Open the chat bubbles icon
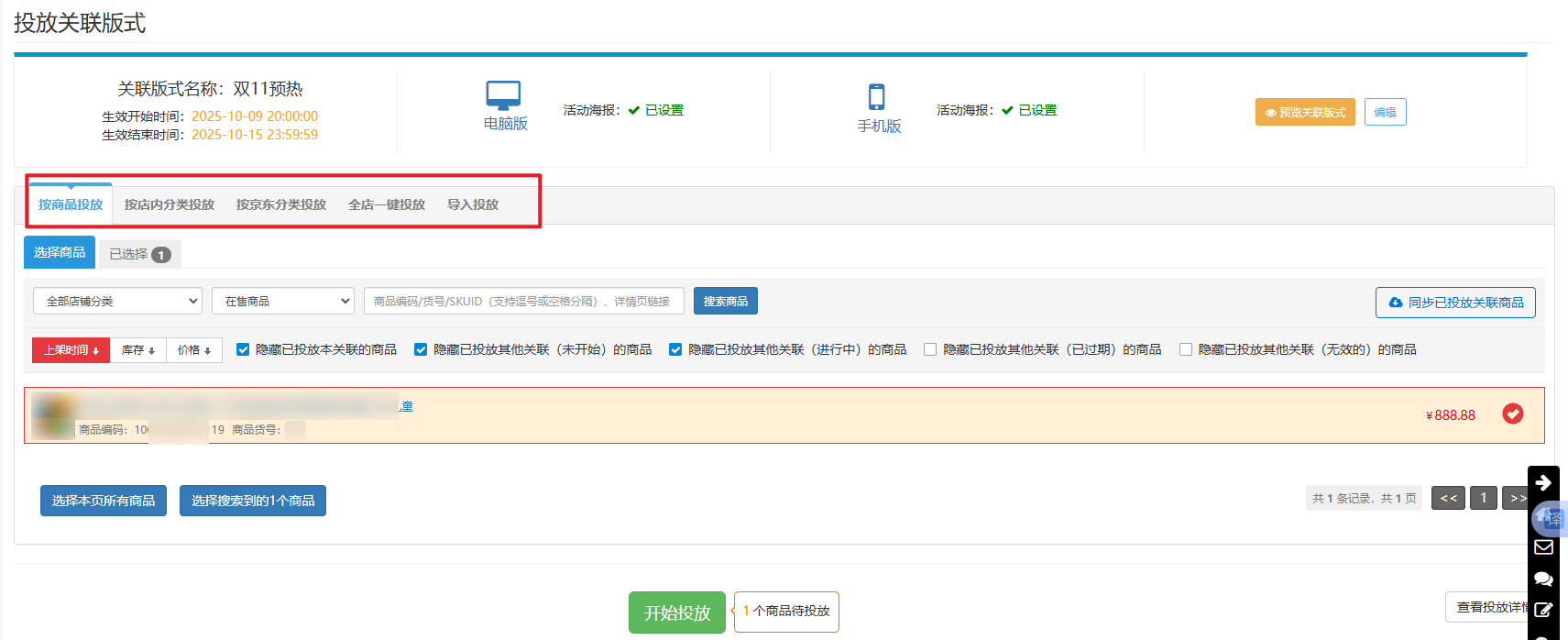 (1543, 579)
